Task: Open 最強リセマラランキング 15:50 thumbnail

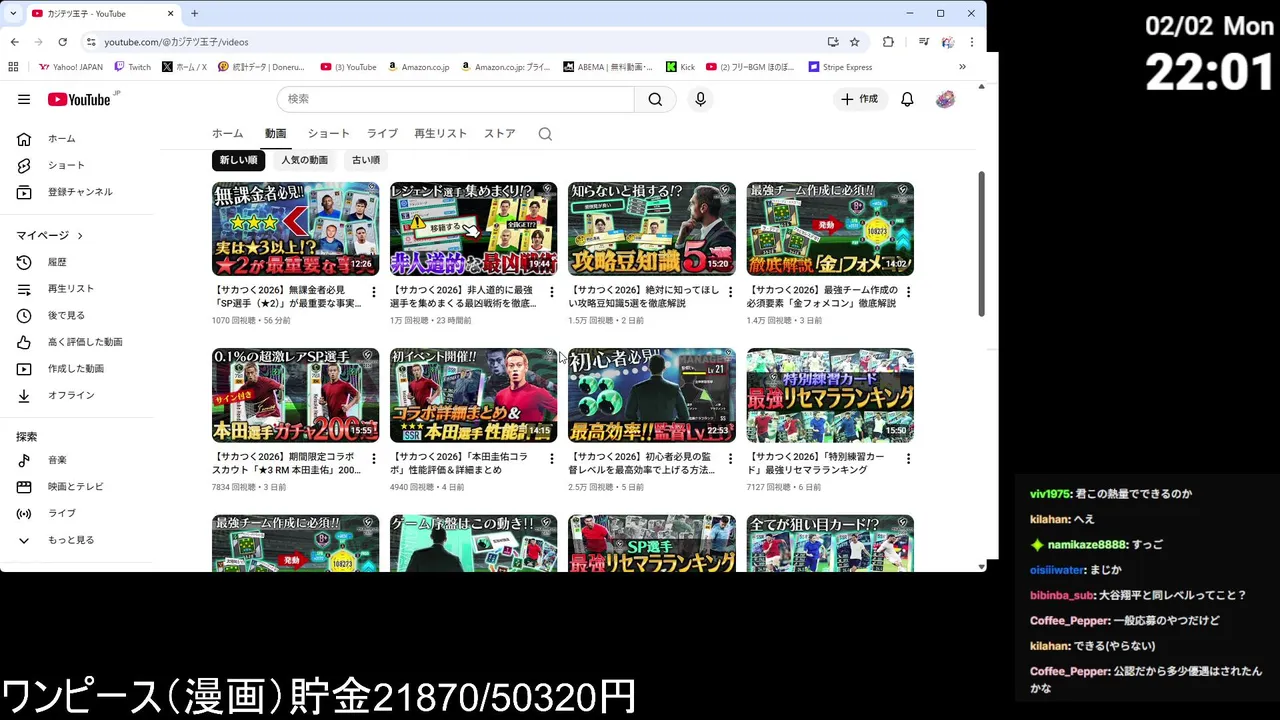Action: 830,395
